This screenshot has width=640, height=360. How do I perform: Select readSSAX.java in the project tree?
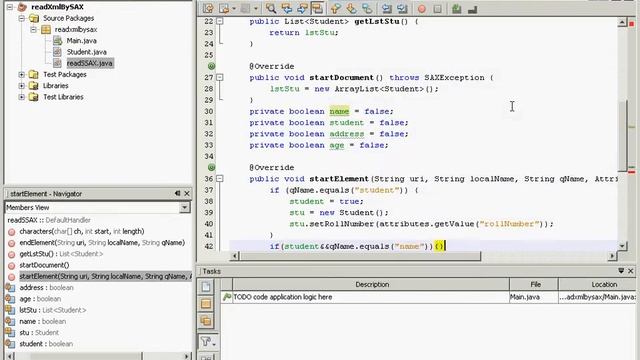(x=89, y=63)
